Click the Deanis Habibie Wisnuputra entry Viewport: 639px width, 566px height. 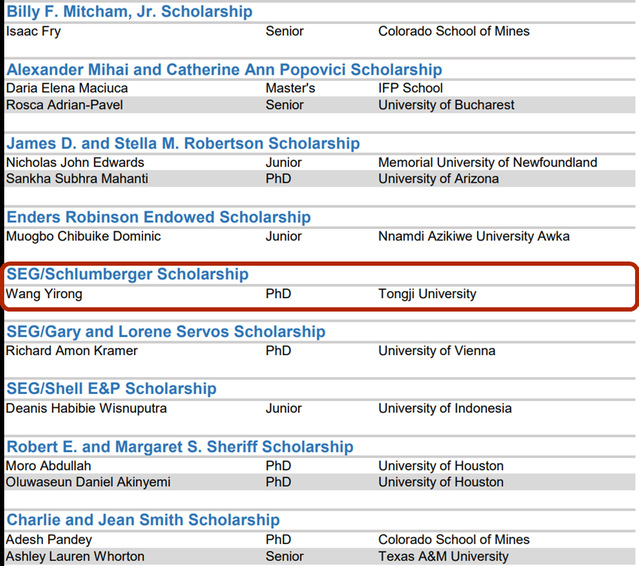[86, 408]
